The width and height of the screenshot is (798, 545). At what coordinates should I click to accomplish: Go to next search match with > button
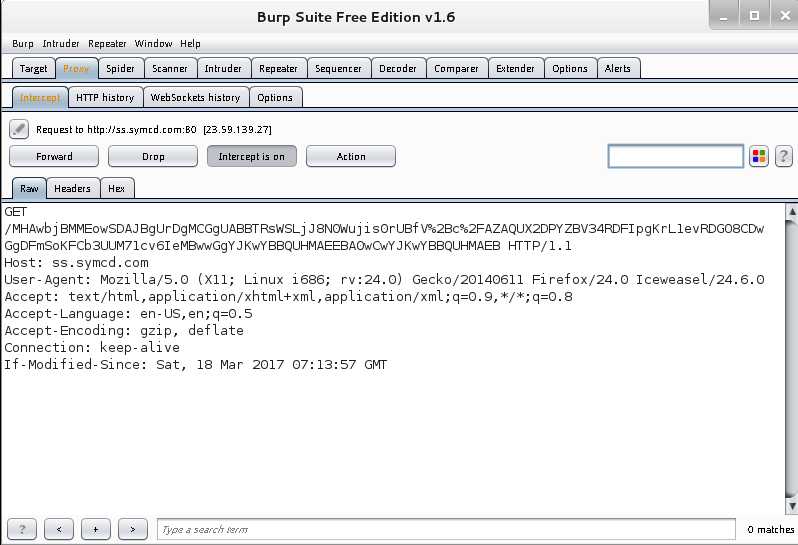click(133, 529)
